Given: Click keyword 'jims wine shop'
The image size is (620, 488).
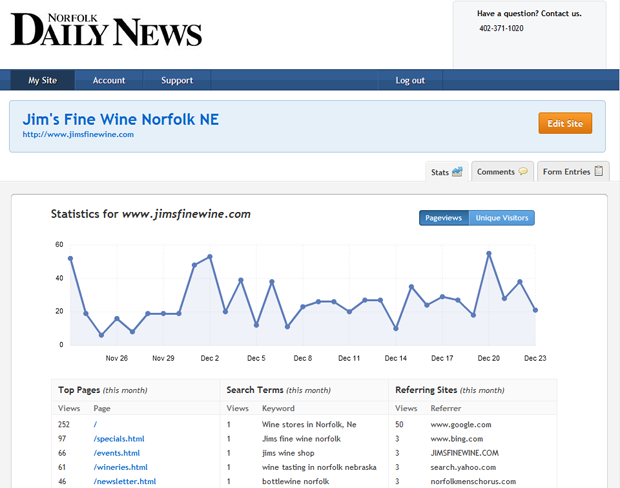Looking at the screenshot, I should pos(288,453).
